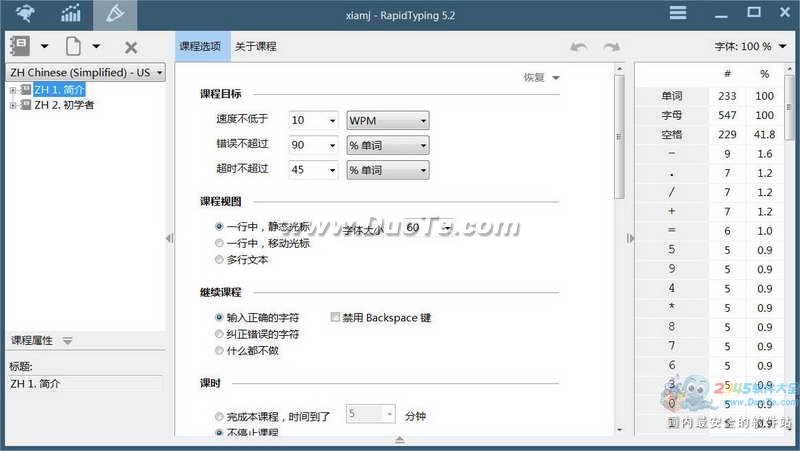Click the minutes field showing 5
Viewport: 800px width, 451px height.
(370, 414)
